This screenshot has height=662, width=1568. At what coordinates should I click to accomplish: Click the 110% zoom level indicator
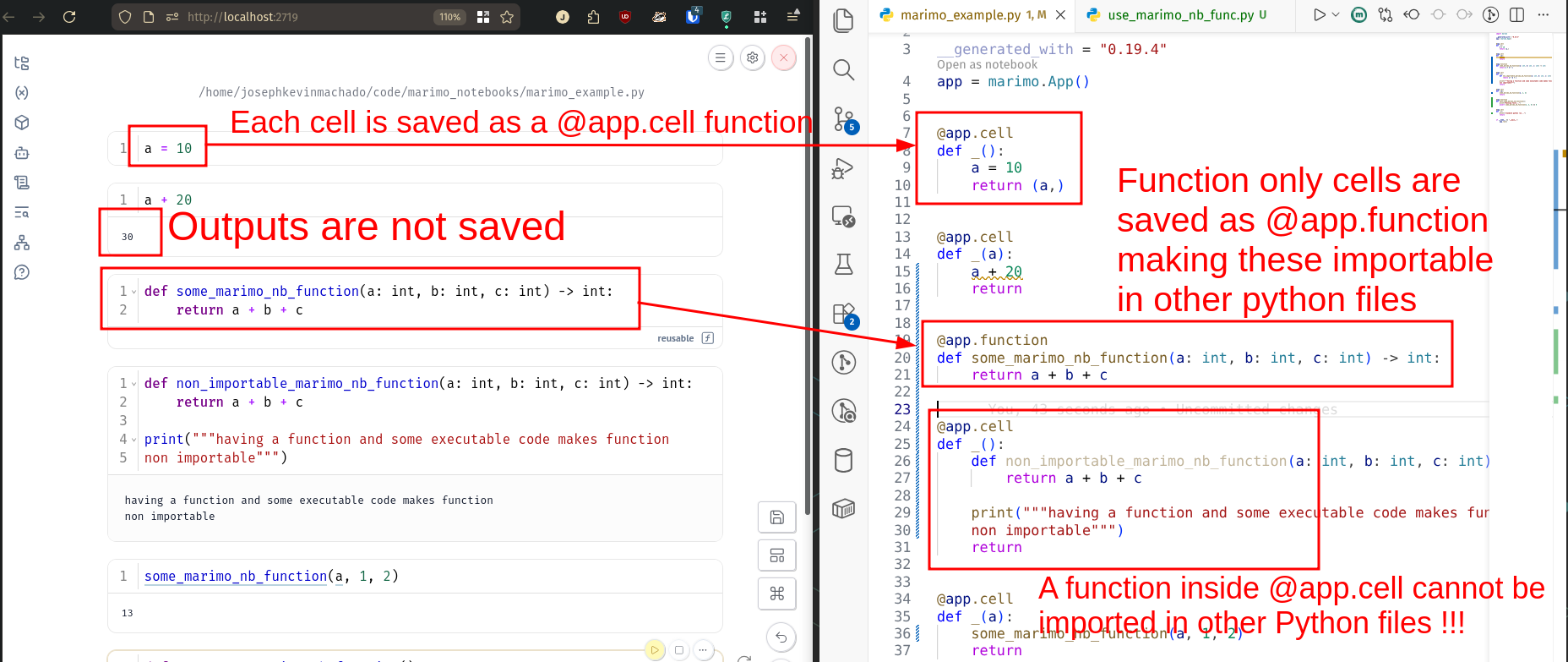[x=449, y=17]
